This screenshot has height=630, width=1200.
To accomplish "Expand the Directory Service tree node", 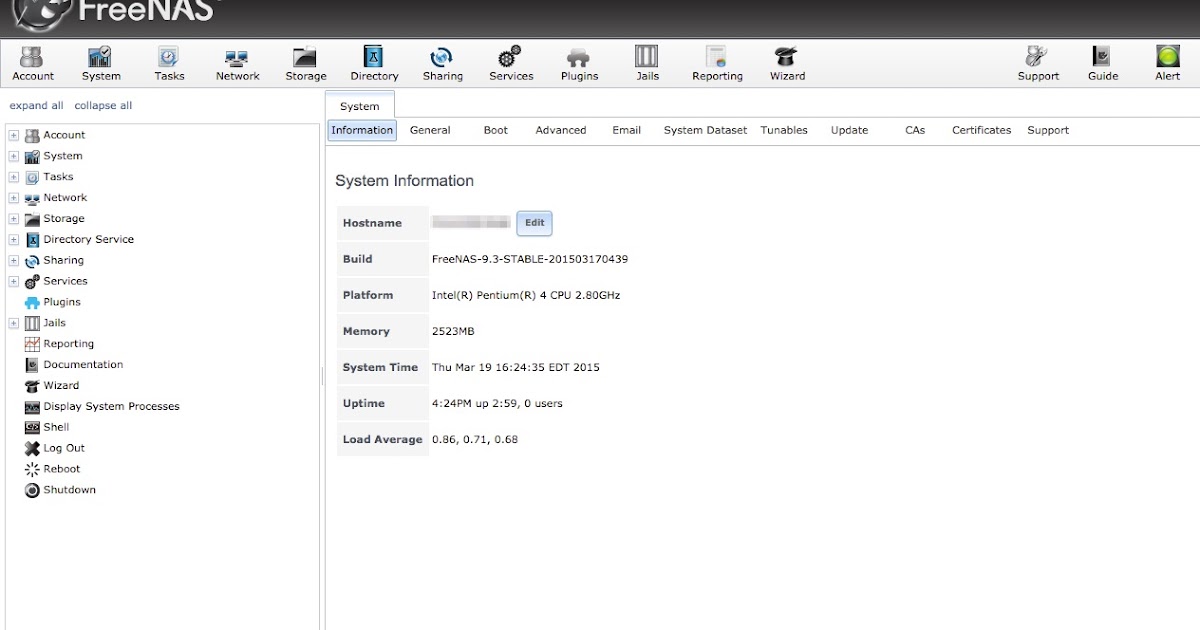I will pos(14,240).
